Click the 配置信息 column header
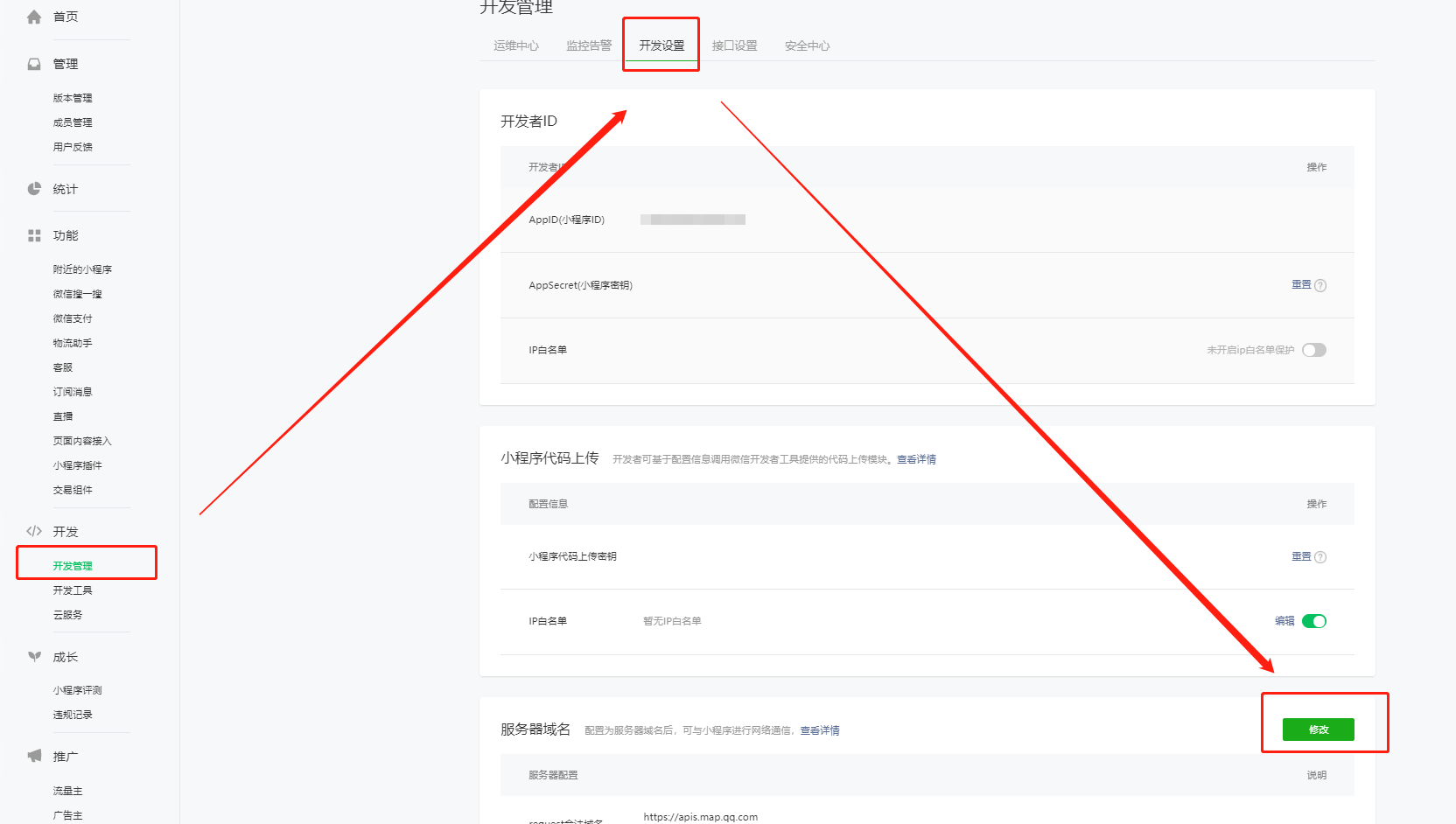 pyautogui.click(x=548, y=504)
